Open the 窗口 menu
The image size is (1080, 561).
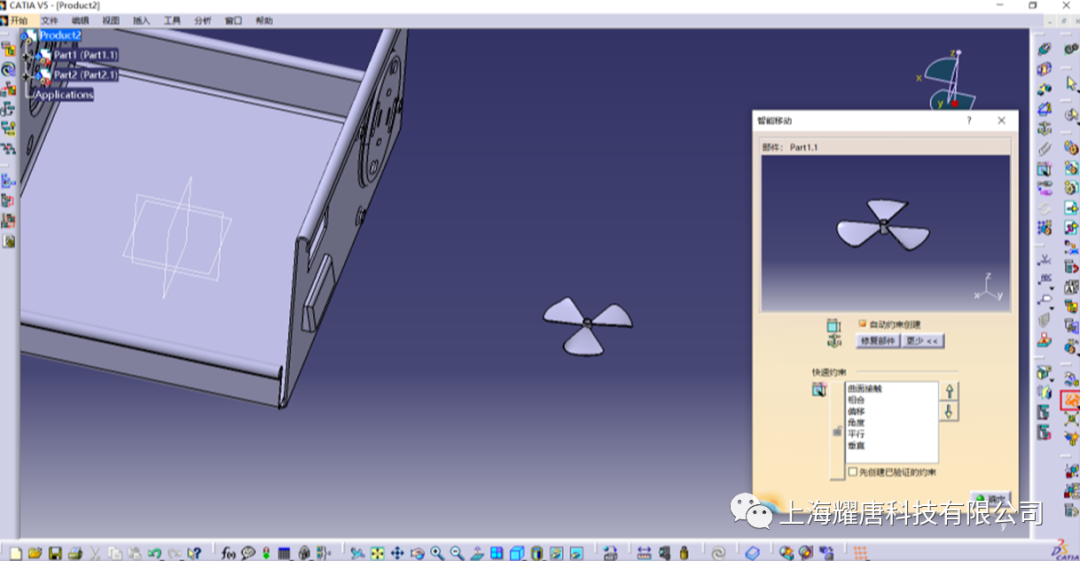tap(233, 21)
